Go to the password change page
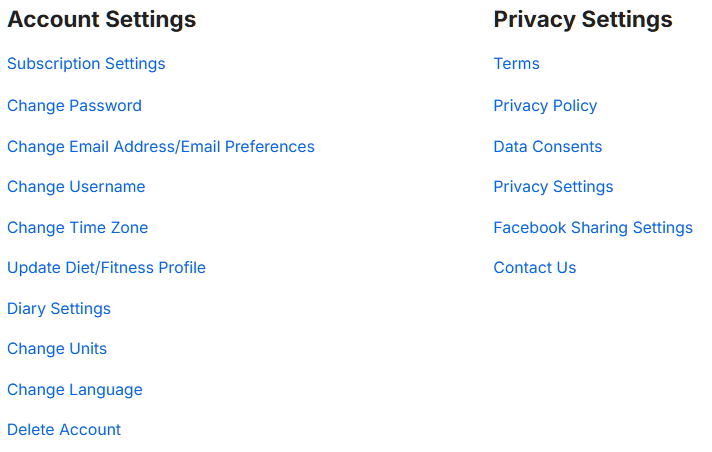 74,106
